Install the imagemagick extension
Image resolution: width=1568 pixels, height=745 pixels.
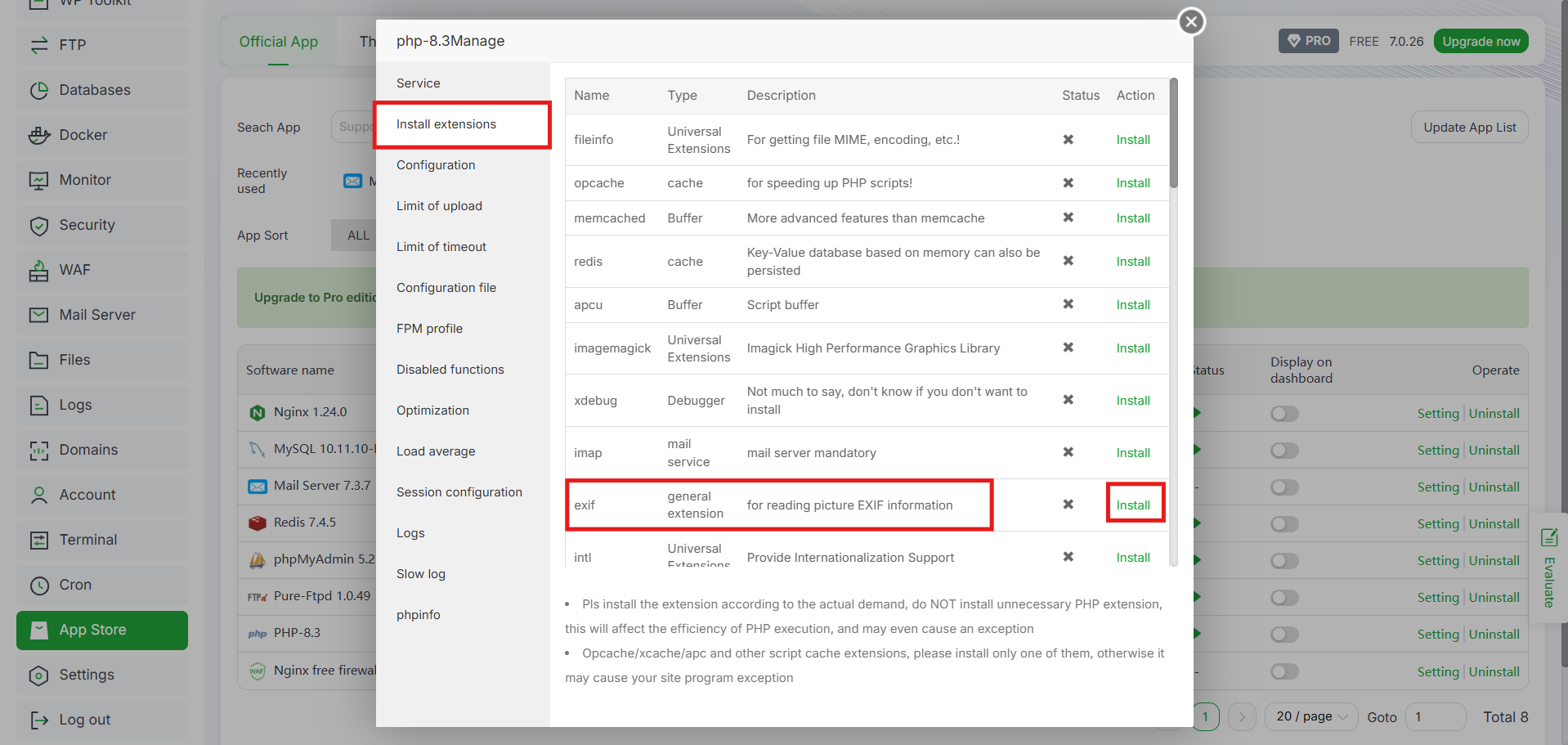[x=1133, y=348]
